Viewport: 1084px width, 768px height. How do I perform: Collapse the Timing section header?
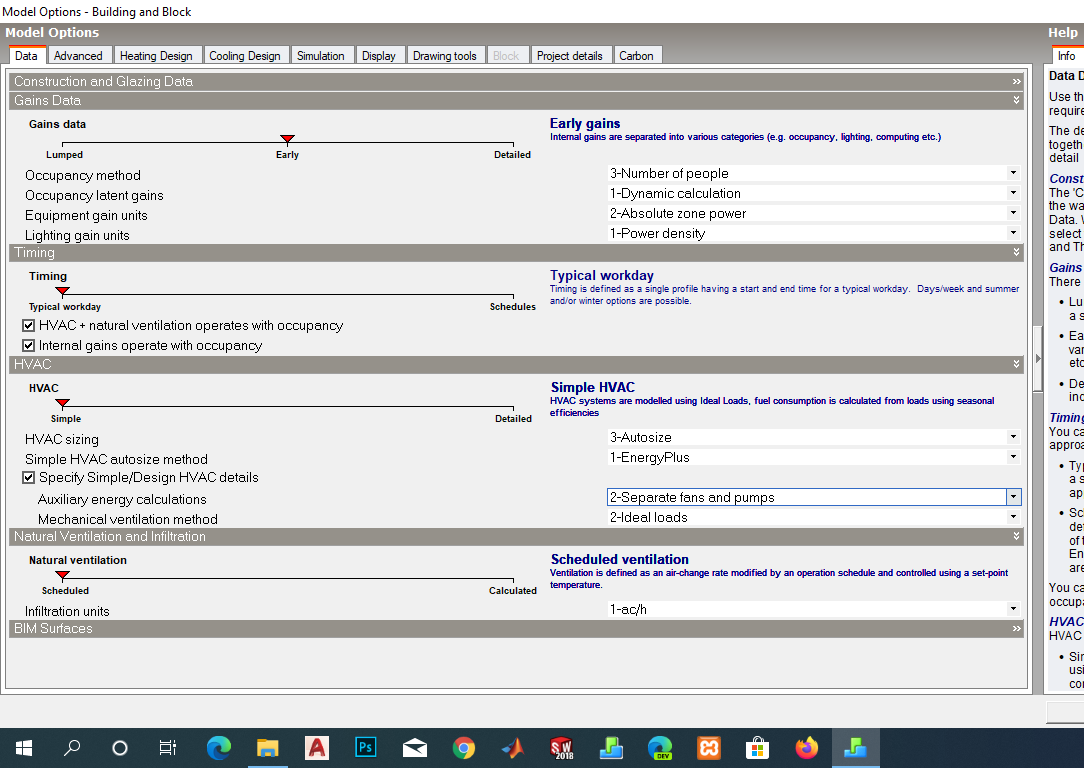(516, 253)
